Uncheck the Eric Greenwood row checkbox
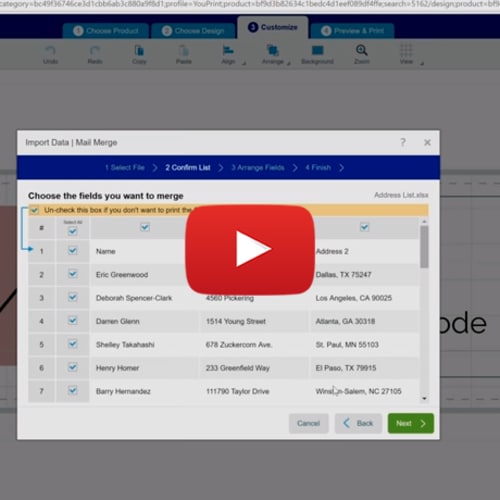This screenshot has height=500, width=500. pos(72,274)
